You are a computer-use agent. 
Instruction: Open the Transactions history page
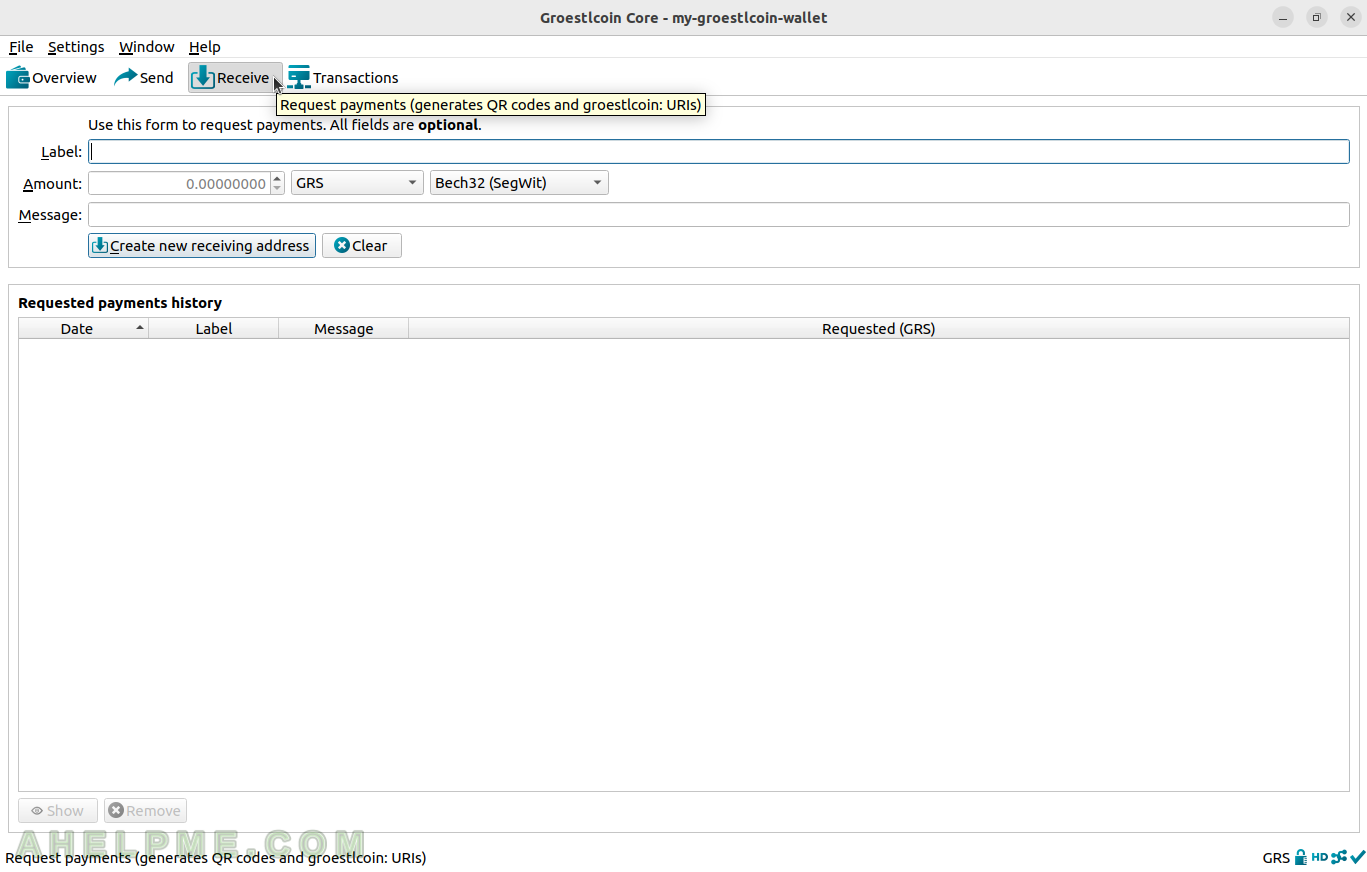pos(343,78)
